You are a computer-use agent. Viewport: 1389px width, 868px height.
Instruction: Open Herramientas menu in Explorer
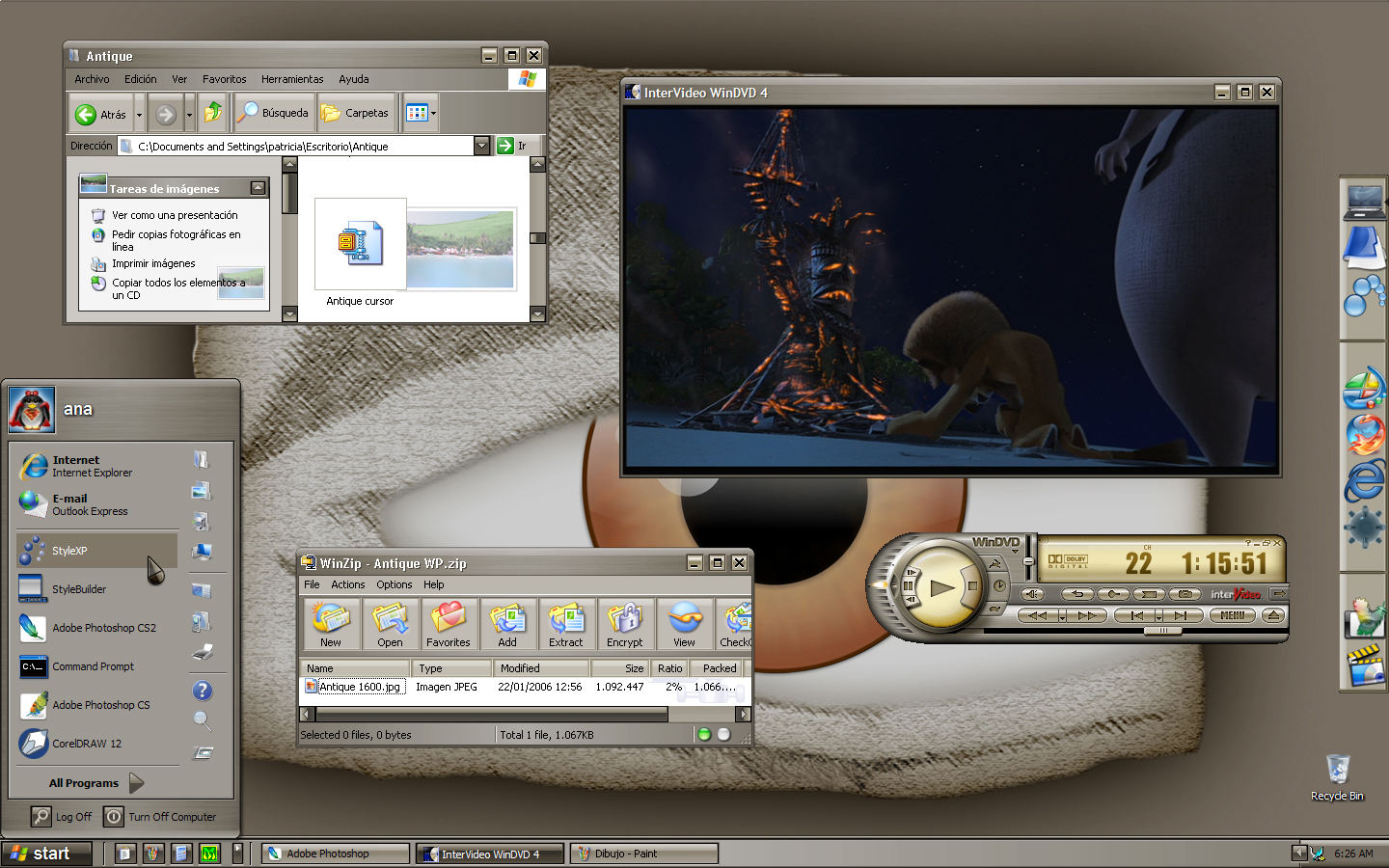tap(292, 79)
